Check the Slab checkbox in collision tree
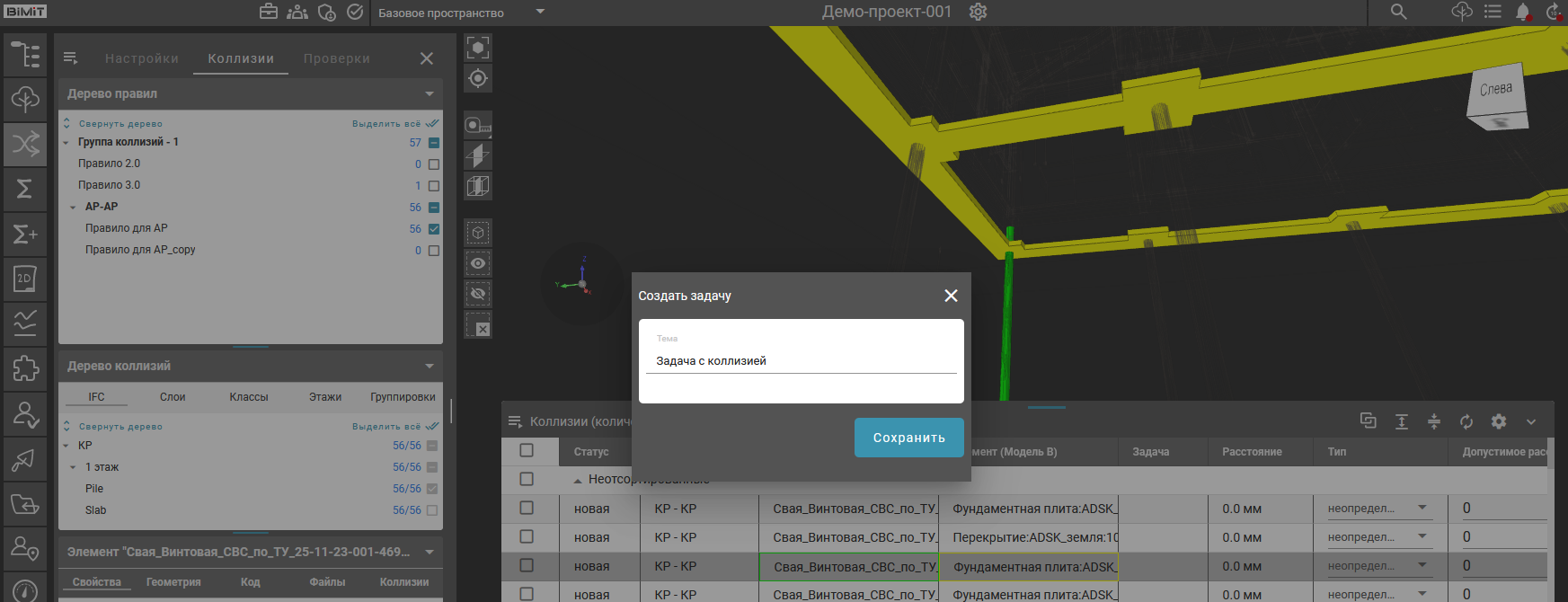This screenshot has width=1568, height=602. pos(432,510)
